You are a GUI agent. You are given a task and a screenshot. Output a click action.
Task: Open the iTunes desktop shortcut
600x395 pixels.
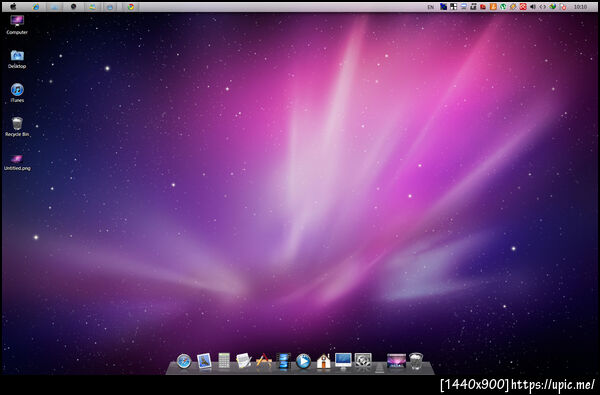click(17, 93)
